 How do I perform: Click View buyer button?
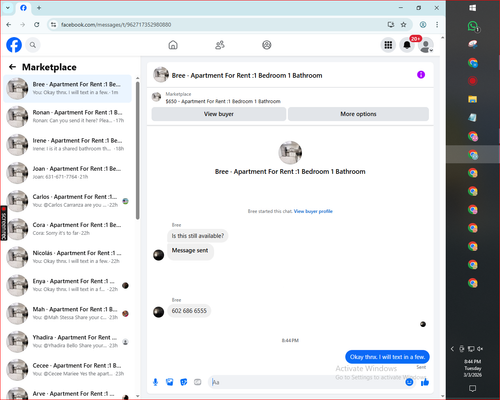219,114
